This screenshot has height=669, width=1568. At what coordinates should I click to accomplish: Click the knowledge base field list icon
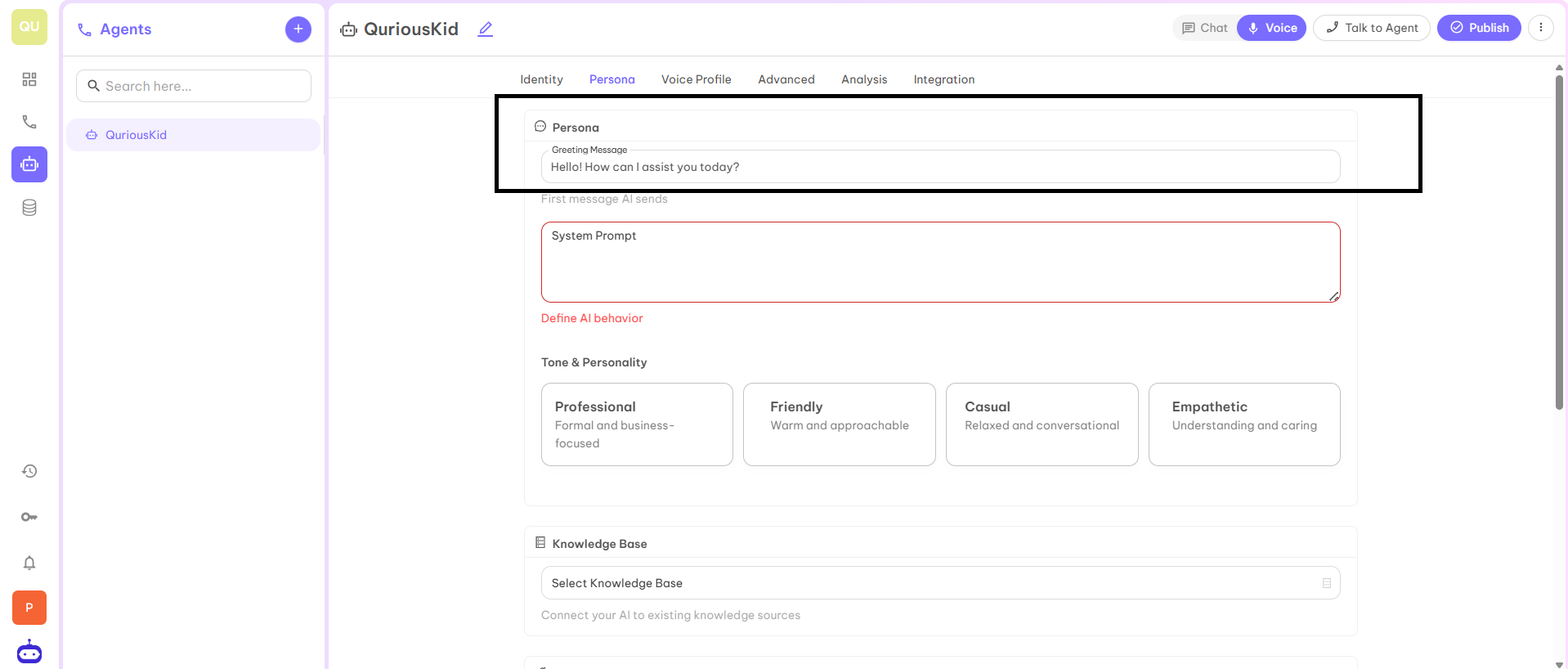[1327, 583]
